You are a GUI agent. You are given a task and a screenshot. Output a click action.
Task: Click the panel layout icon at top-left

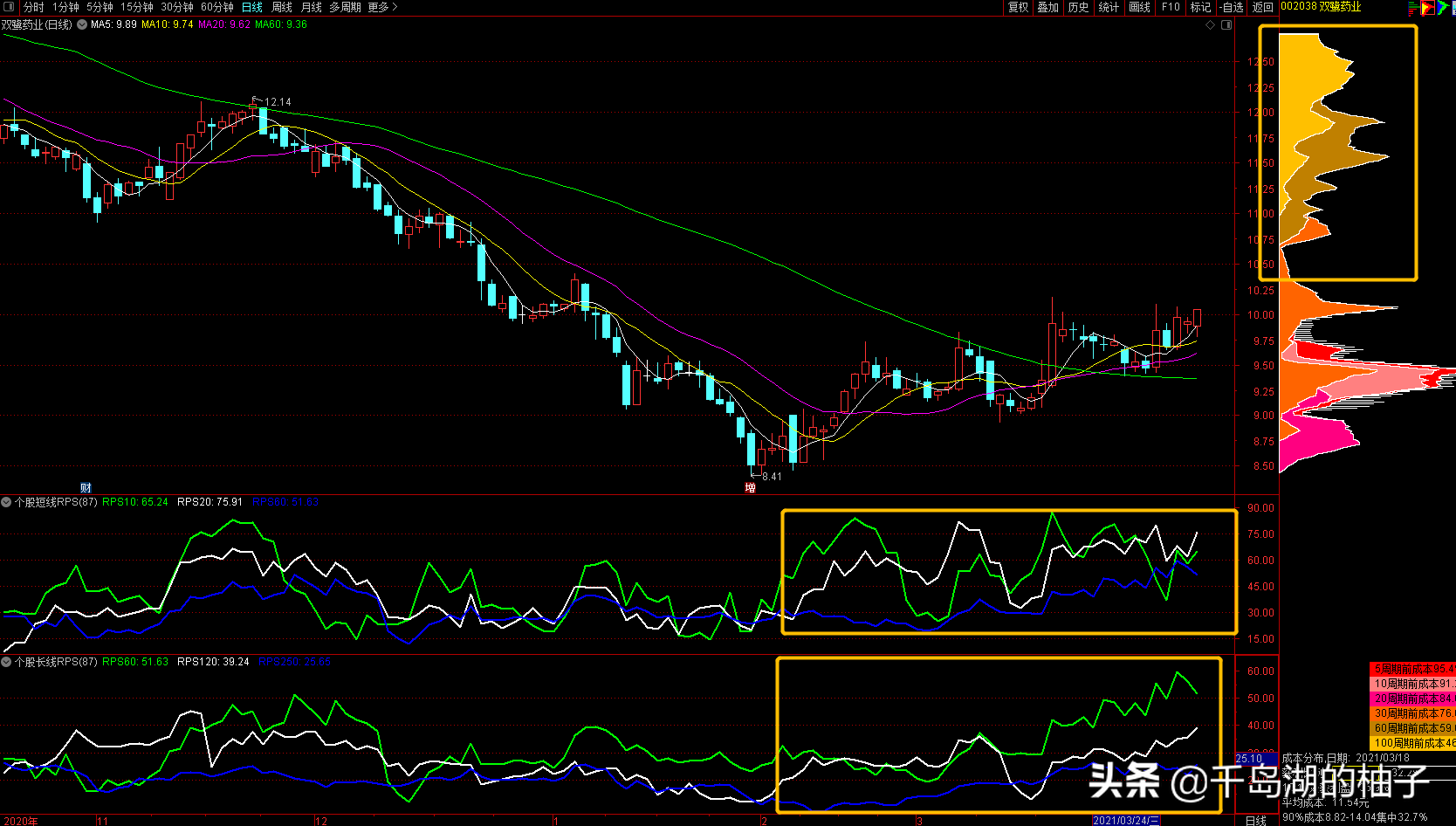[x=9, y=7]
